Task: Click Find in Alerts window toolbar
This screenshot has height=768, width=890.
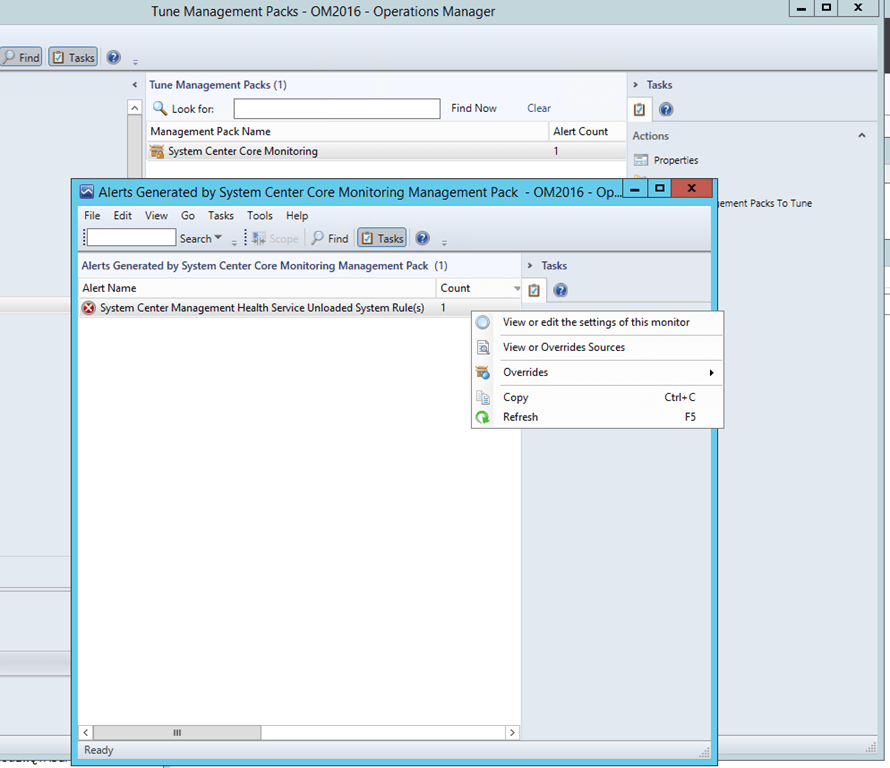Action: click(x=330, y=238)
